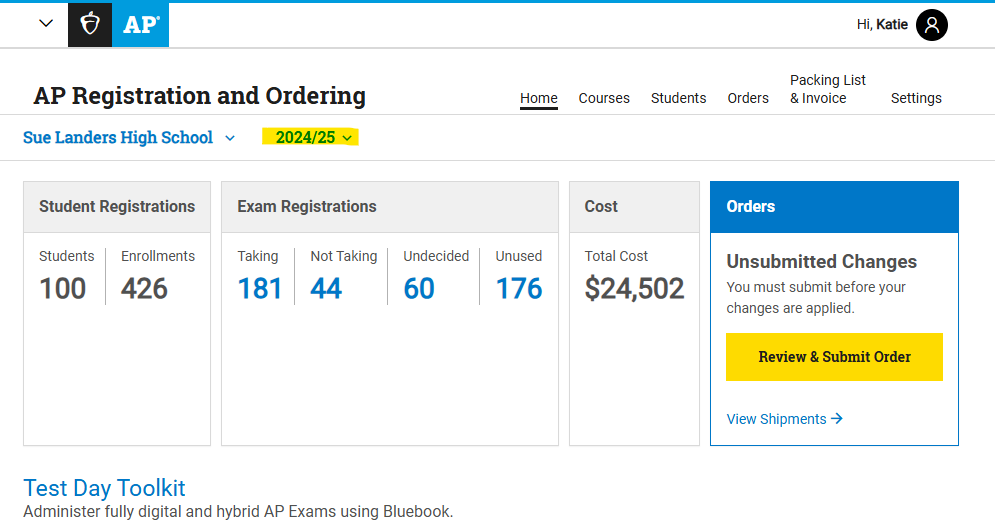Open Packing List & Invoice tab
This screenshot has width=995, height=530.
point(827,89)
